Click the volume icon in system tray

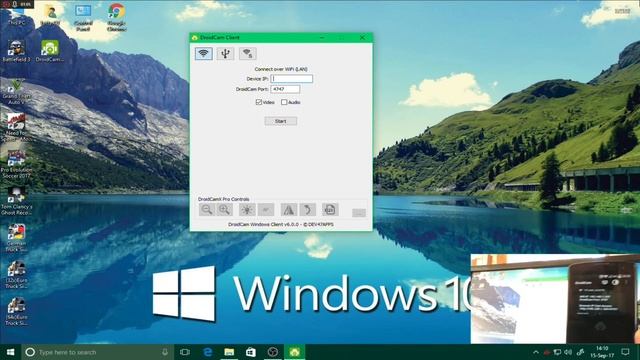pyautogui.click(x=568, y=352)
